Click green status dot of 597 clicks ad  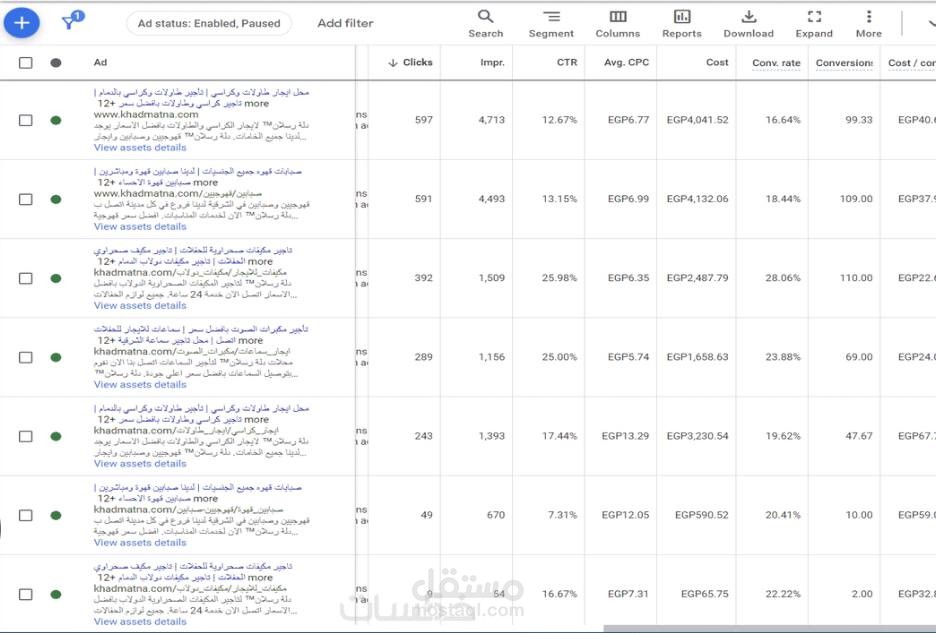[56, 120]
